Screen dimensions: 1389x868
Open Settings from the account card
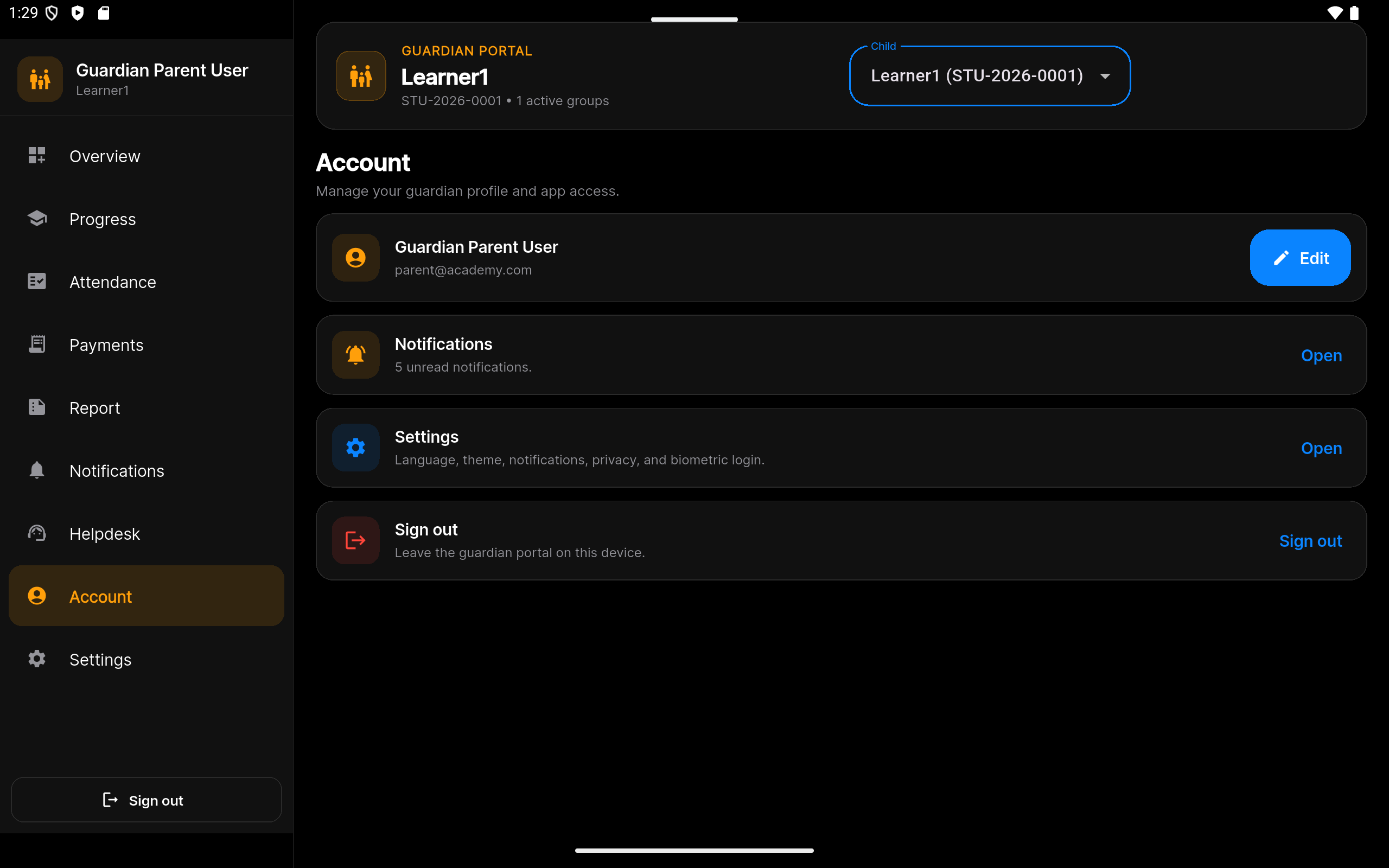coord(1321,448)
